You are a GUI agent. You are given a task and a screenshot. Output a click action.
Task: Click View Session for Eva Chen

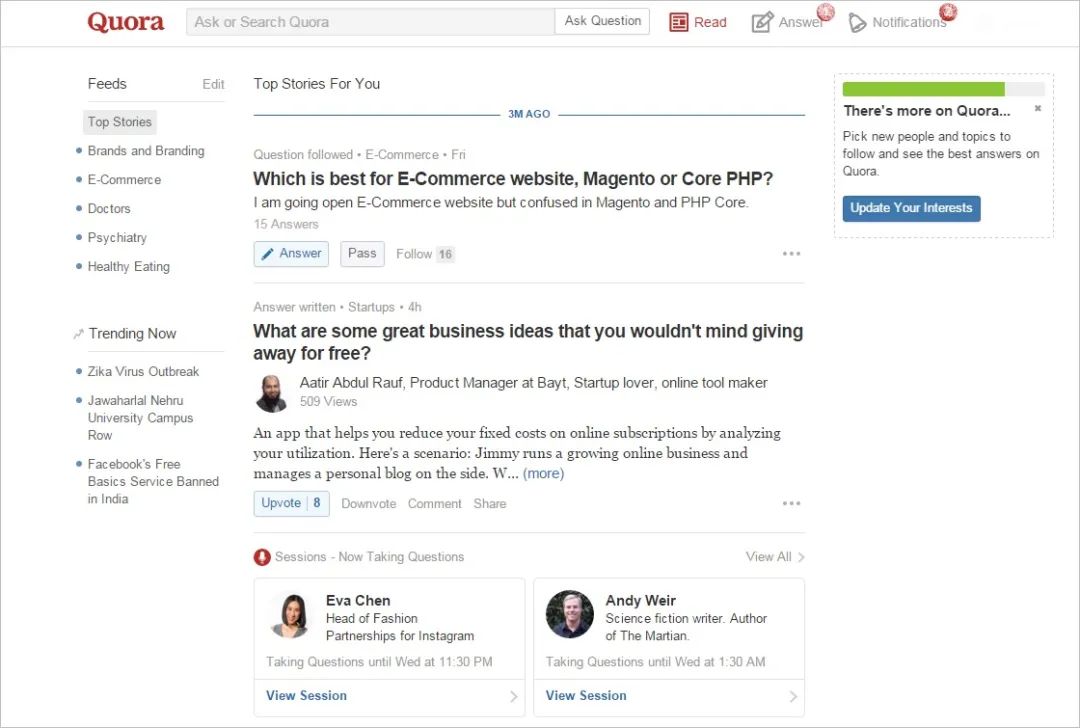[307, 696]
